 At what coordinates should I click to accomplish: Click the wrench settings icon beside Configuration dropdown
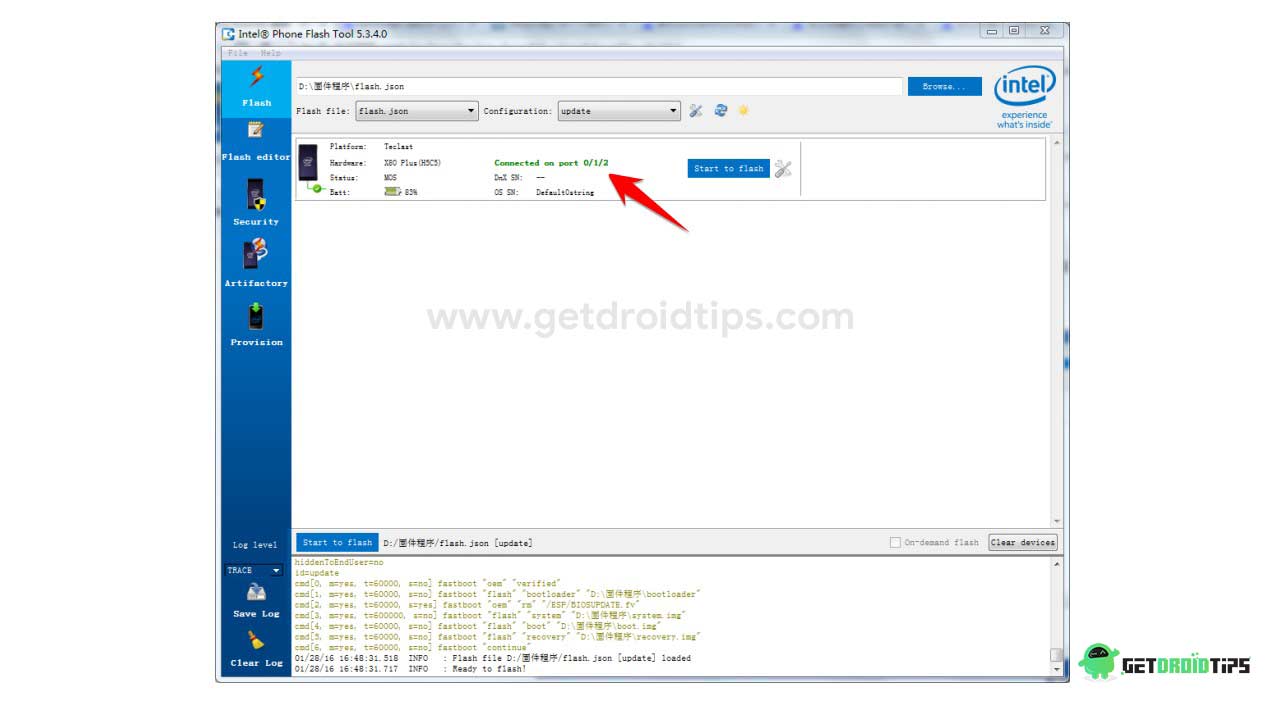(x=696, y=111)
